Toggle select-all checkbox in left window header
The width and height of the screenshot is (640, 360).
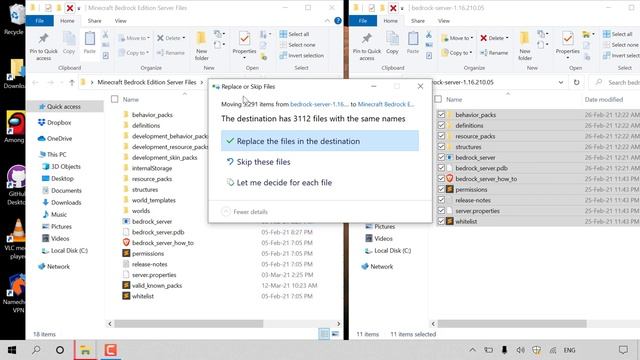(x=115, y=99)
